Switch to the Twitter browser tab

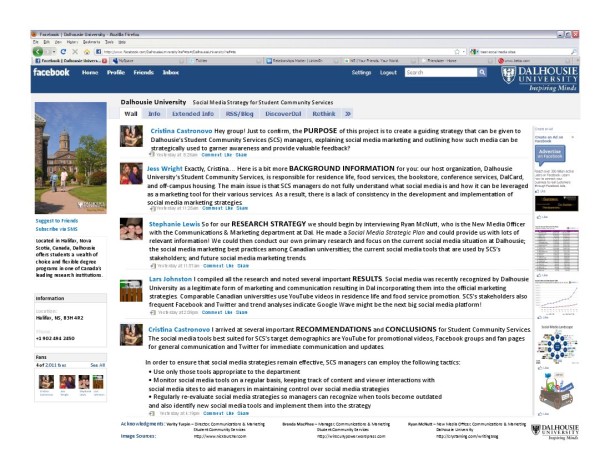pos(224,61)
